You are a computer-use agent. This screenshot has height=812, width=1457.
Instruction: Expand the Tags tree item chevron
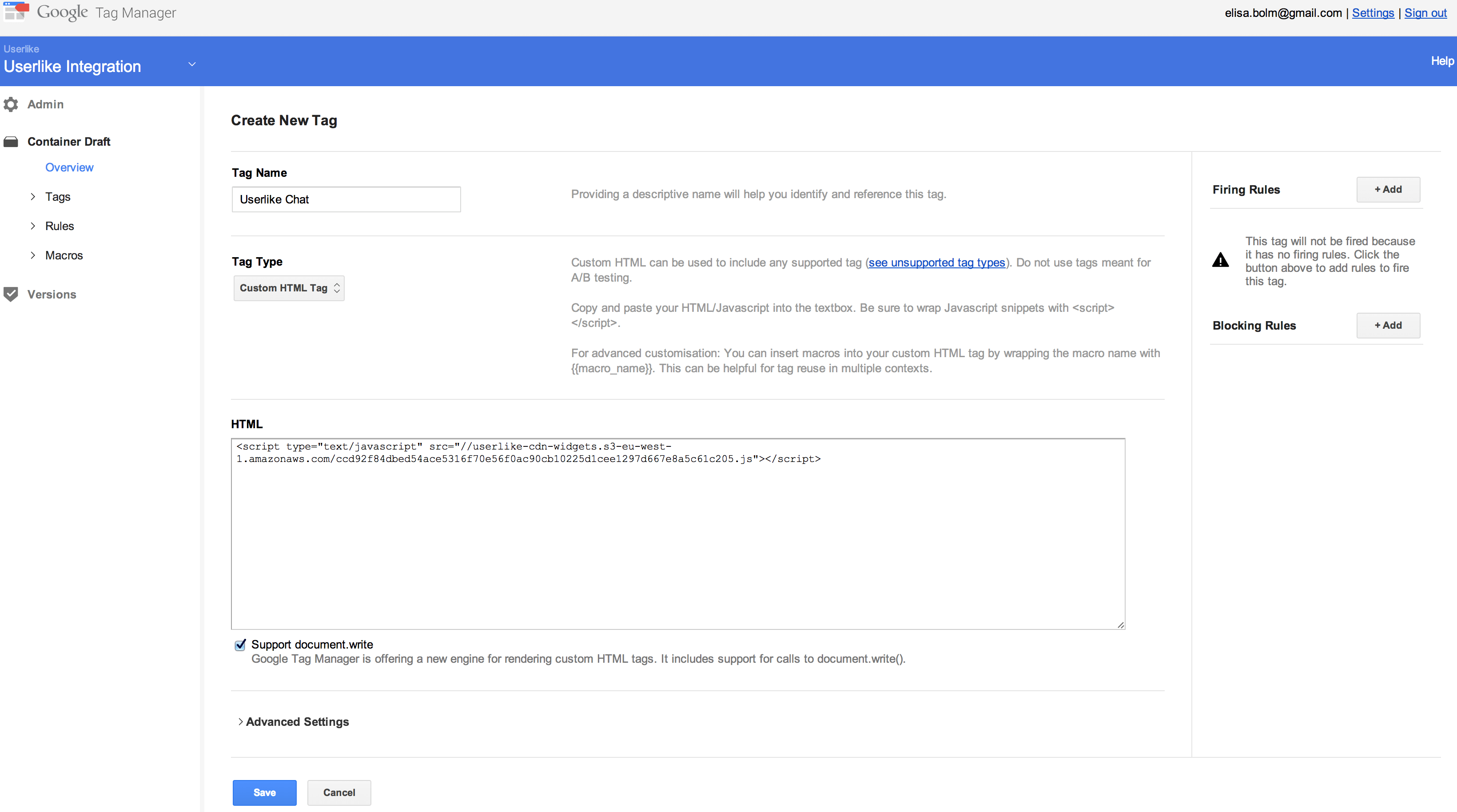pos(33,197)
